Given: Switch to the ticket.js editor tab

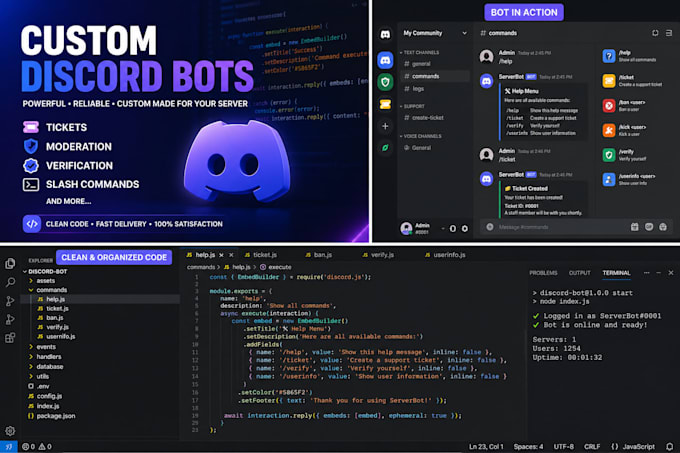Looking at the screenshot, I should 260,255.
